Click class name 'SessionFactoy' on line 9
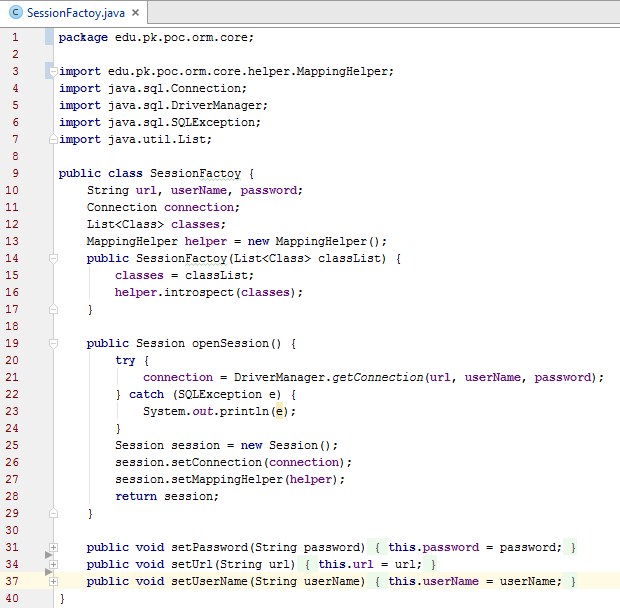620x608 pixels. point(195,173)
